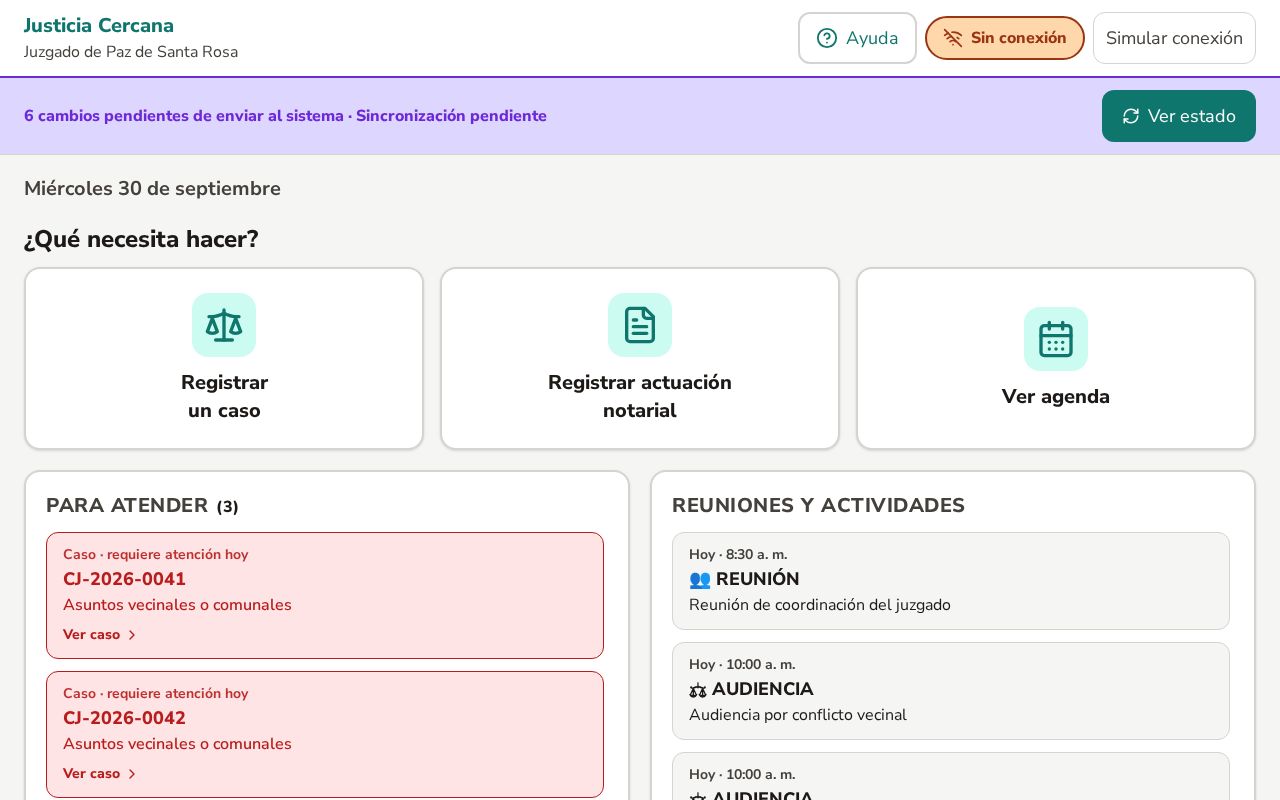This screenshot has height=800, width=1280.
Task: Click the calendar icon for Ver agenda
Action: point(1056,339)
